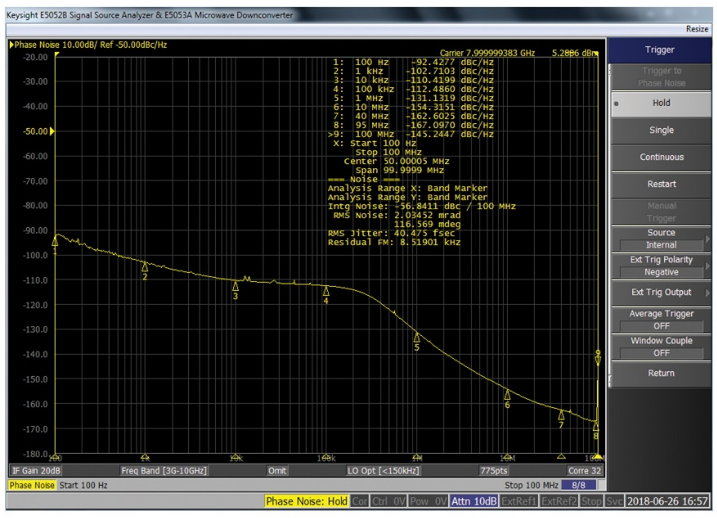The width and height of the screenshot is (717, 518).
Task: Restart the measurement
Action: tap(661, 184)
